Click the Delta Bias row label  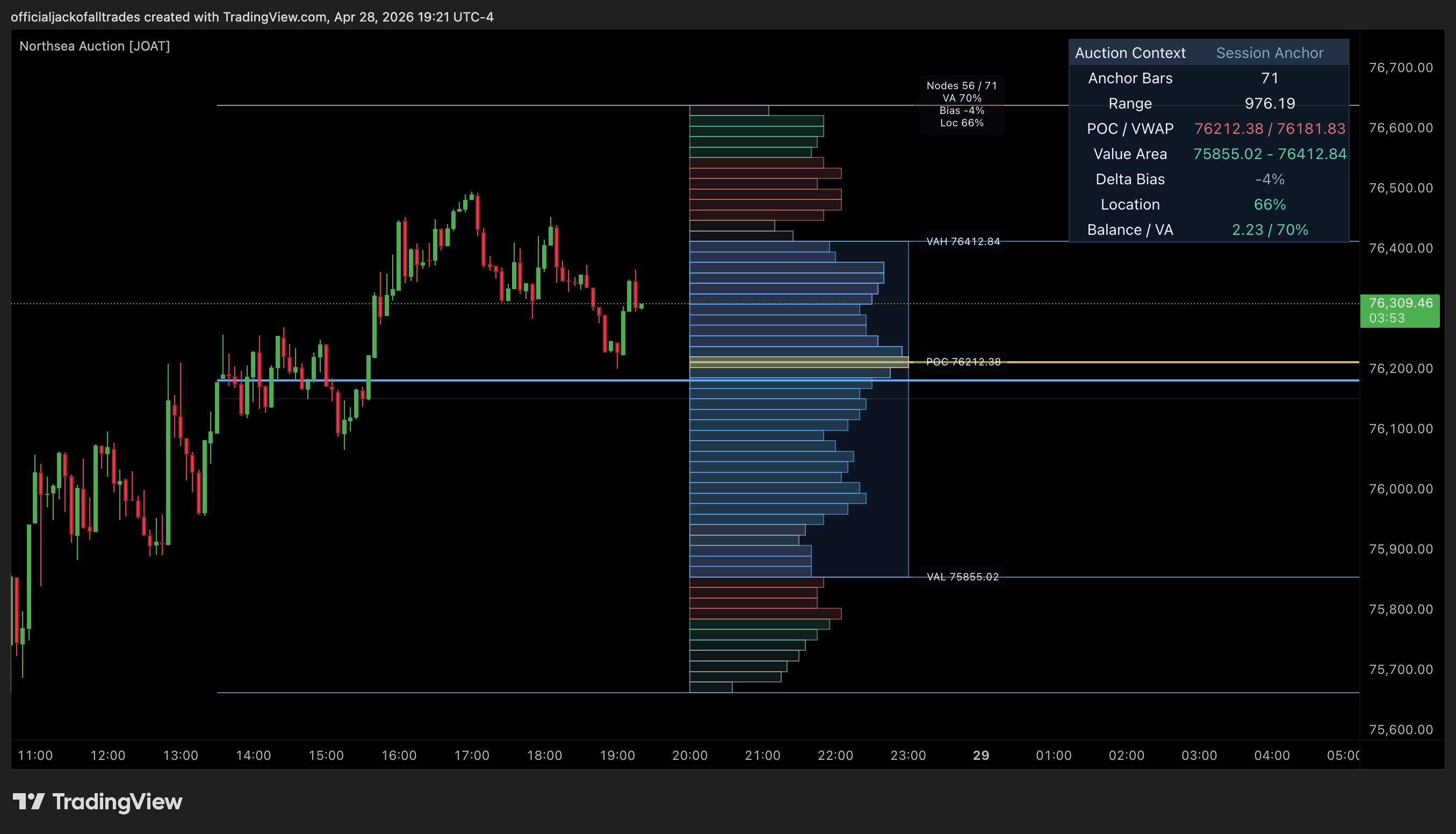[x=1130, y=179]
